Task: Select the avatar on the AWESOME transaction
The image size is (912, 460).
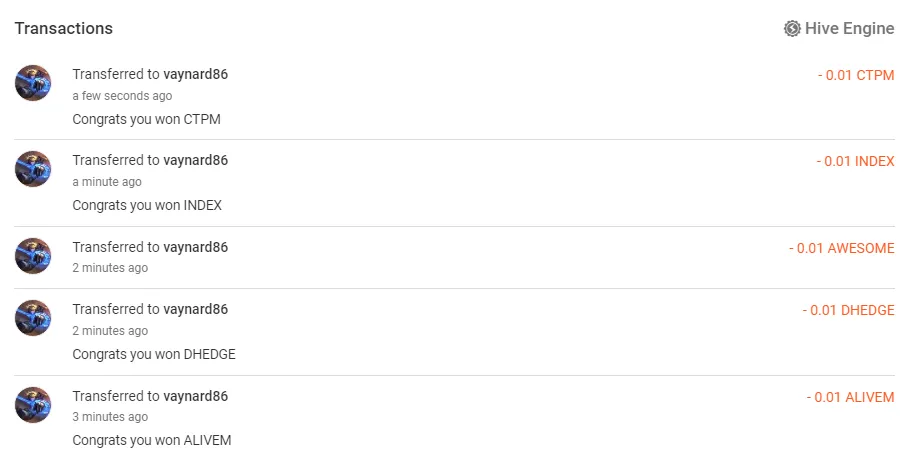Action: (33, 256)
